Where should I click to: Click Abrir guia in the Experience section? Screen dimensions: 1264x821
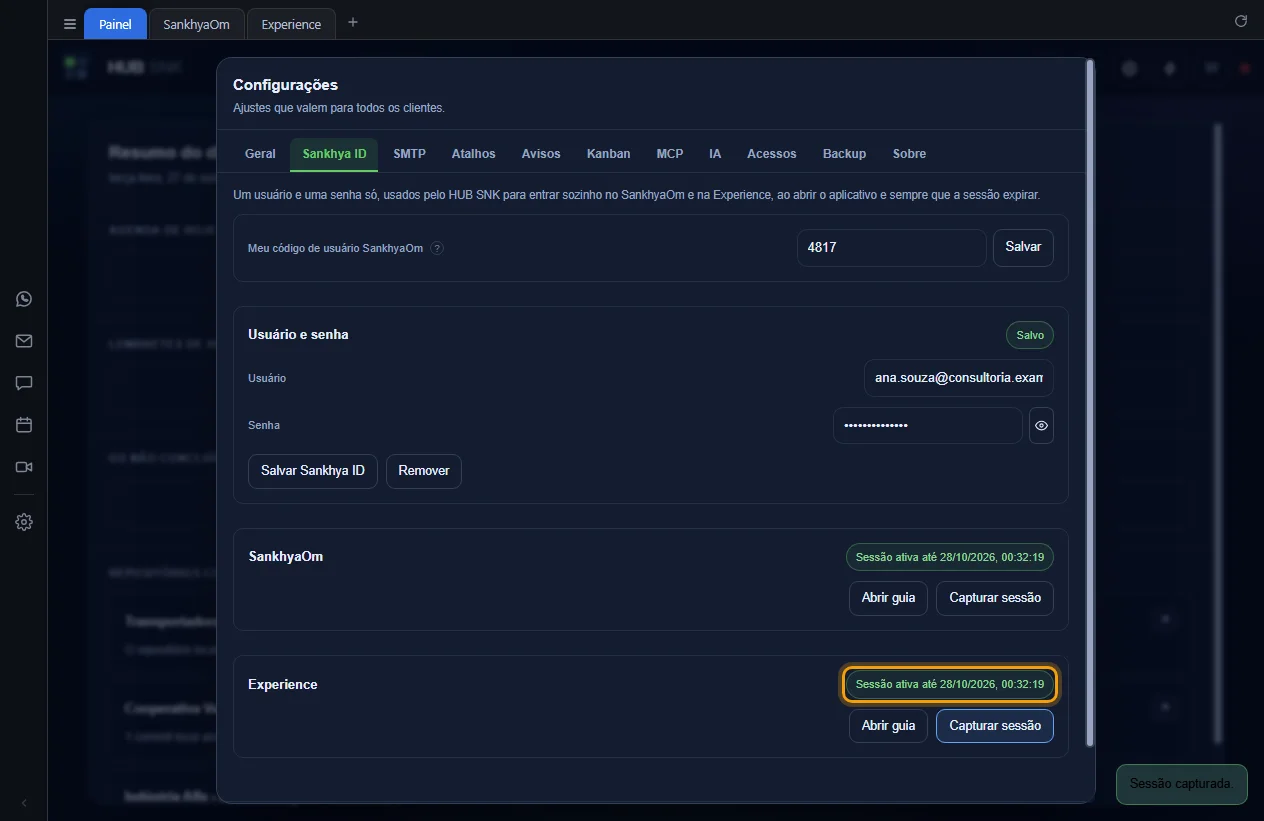[888, 726]
